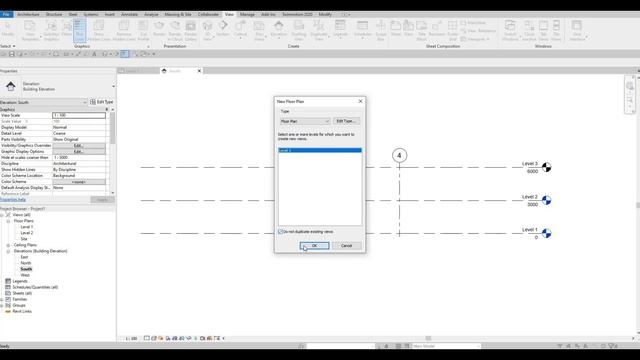Open the File menu tab
640x360 pixels.
[7, 14]
